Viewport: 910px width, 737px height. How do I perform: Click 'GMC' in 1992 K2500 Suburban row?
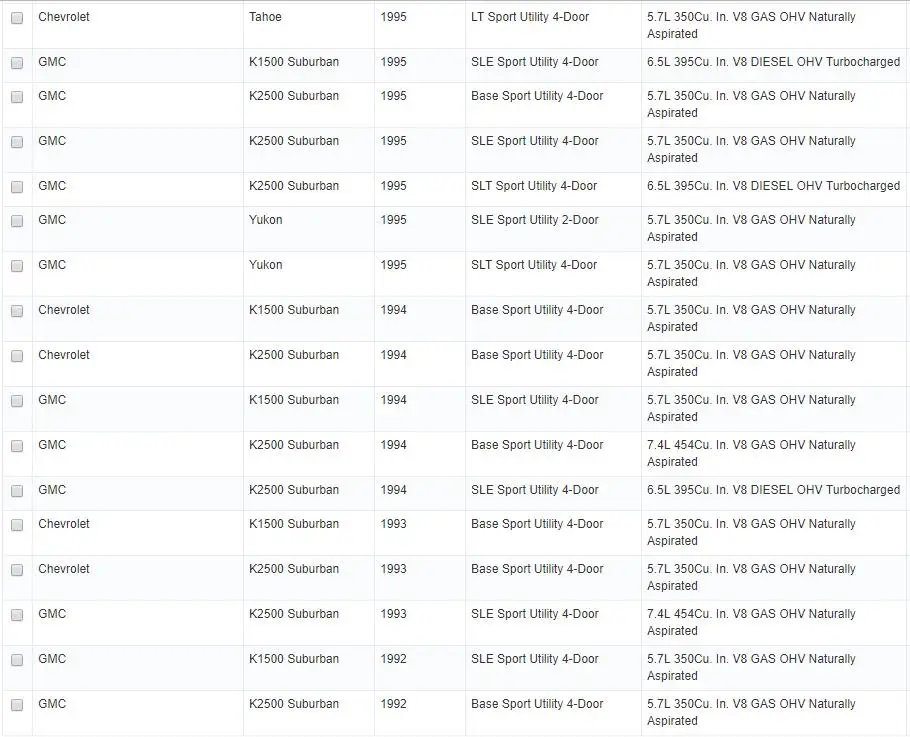point(52,703)
